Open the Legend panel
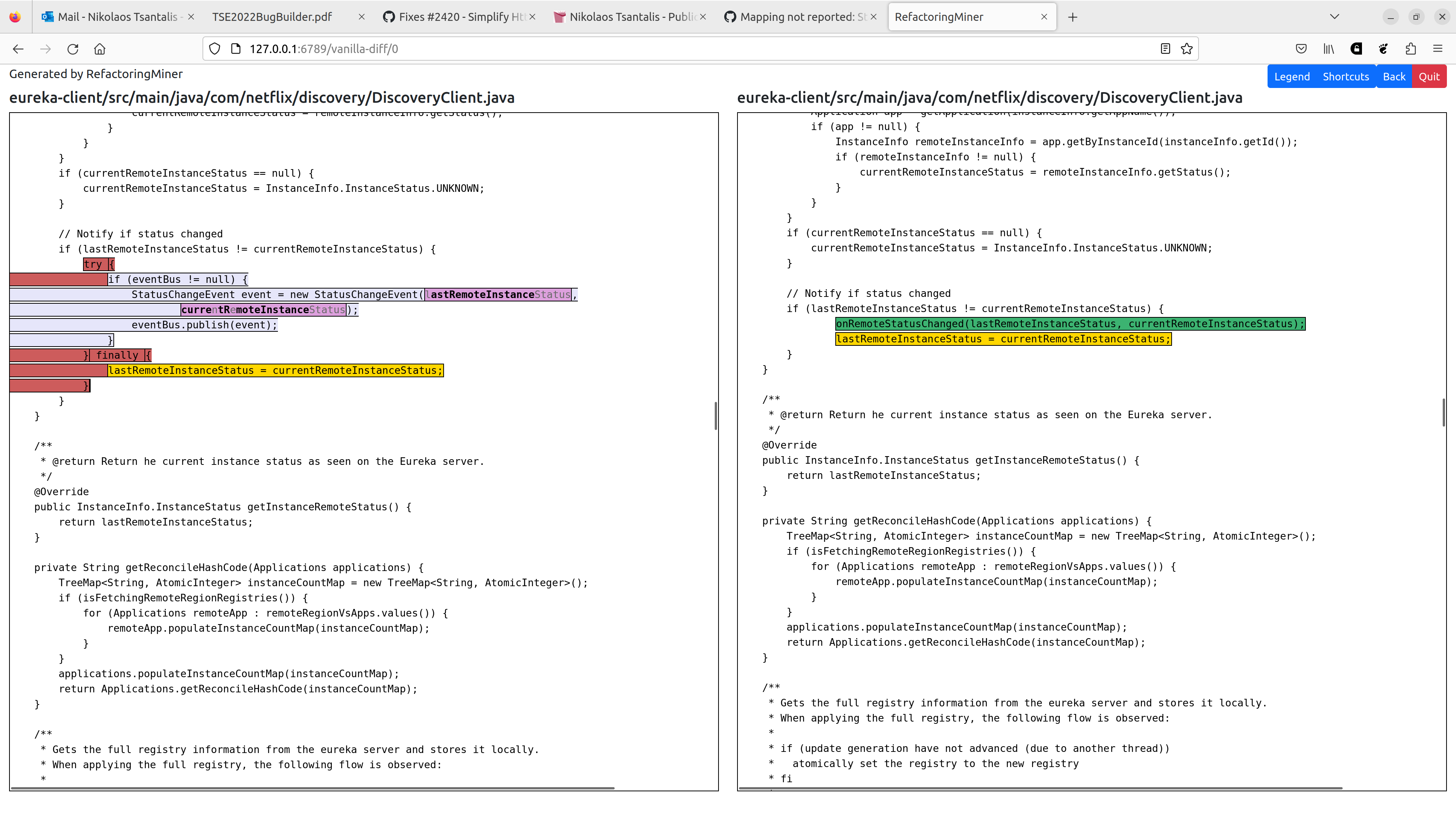 pyautogui.click(x=1292, y=76)
